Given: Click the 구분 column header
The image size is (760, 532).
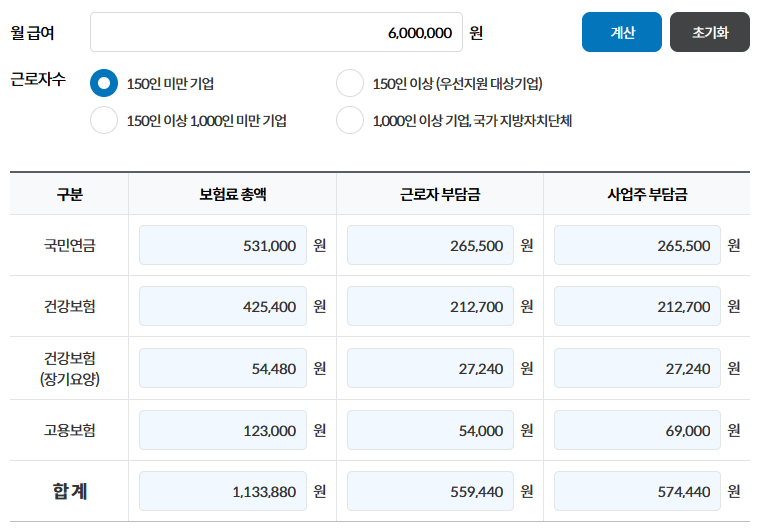Looking at the screenshot, I should (x=70, y=194).
